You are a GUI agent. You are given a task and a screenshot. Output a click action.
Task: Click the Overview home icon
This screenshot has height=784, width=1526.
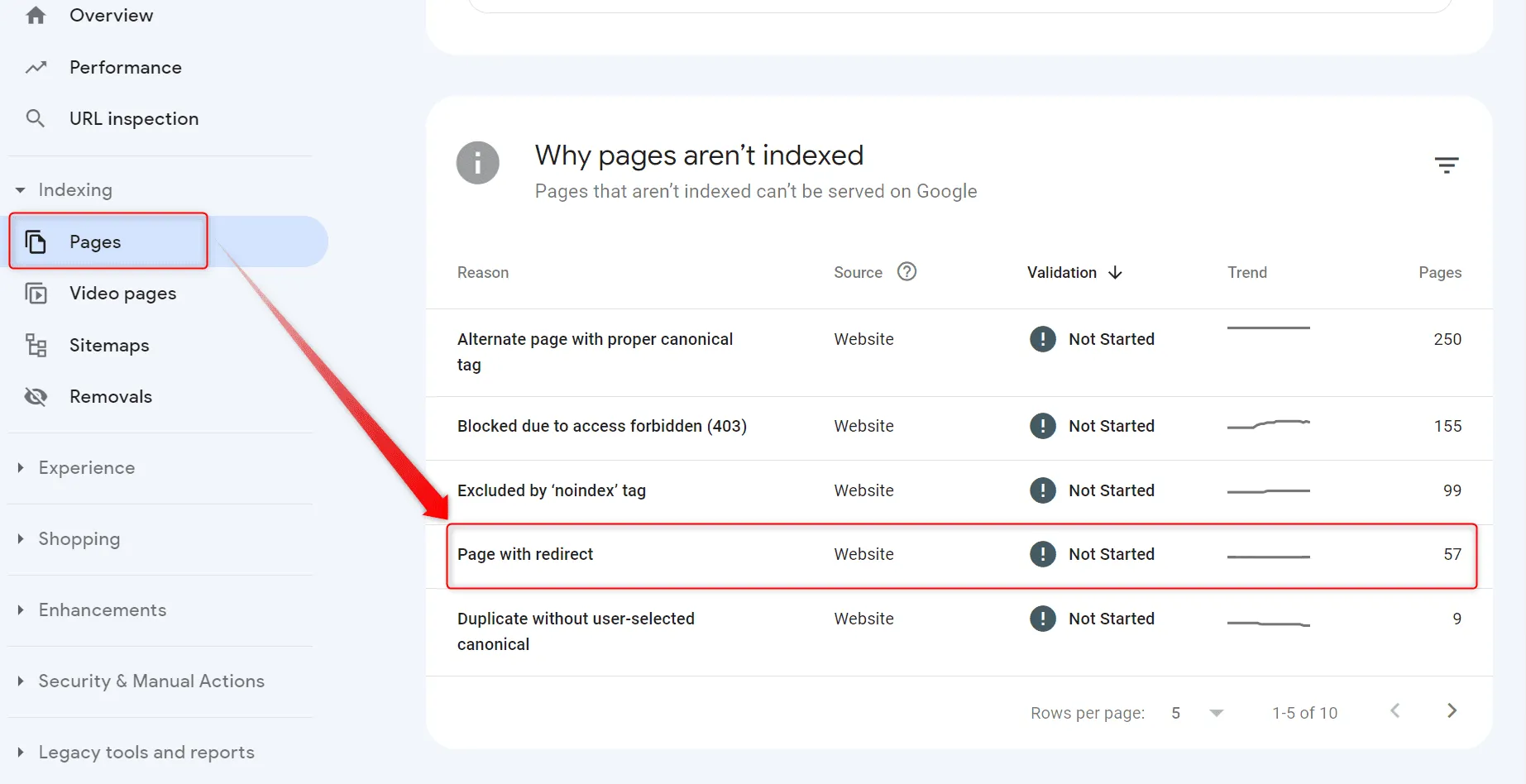[x=36, y=15]
